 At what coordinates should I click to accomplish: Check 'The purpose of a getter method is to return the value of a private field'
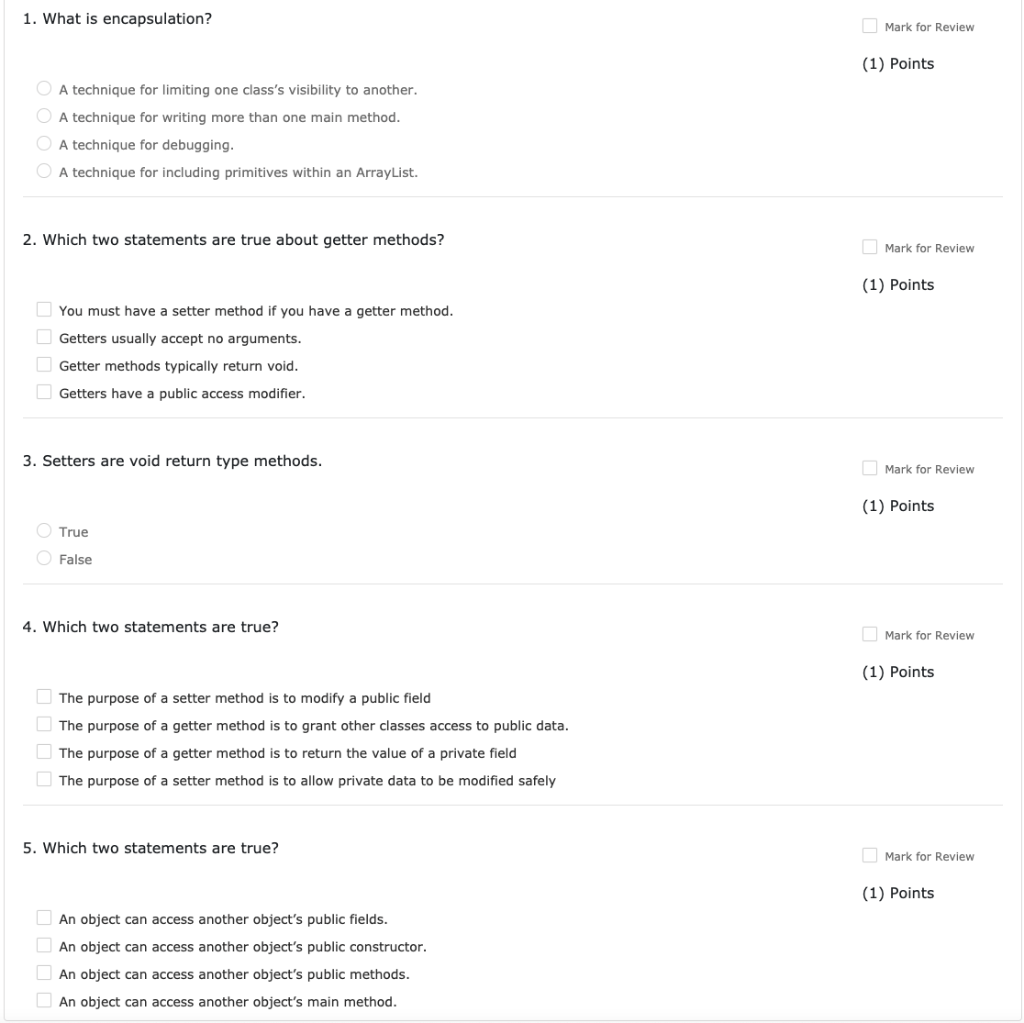point(44,753)
